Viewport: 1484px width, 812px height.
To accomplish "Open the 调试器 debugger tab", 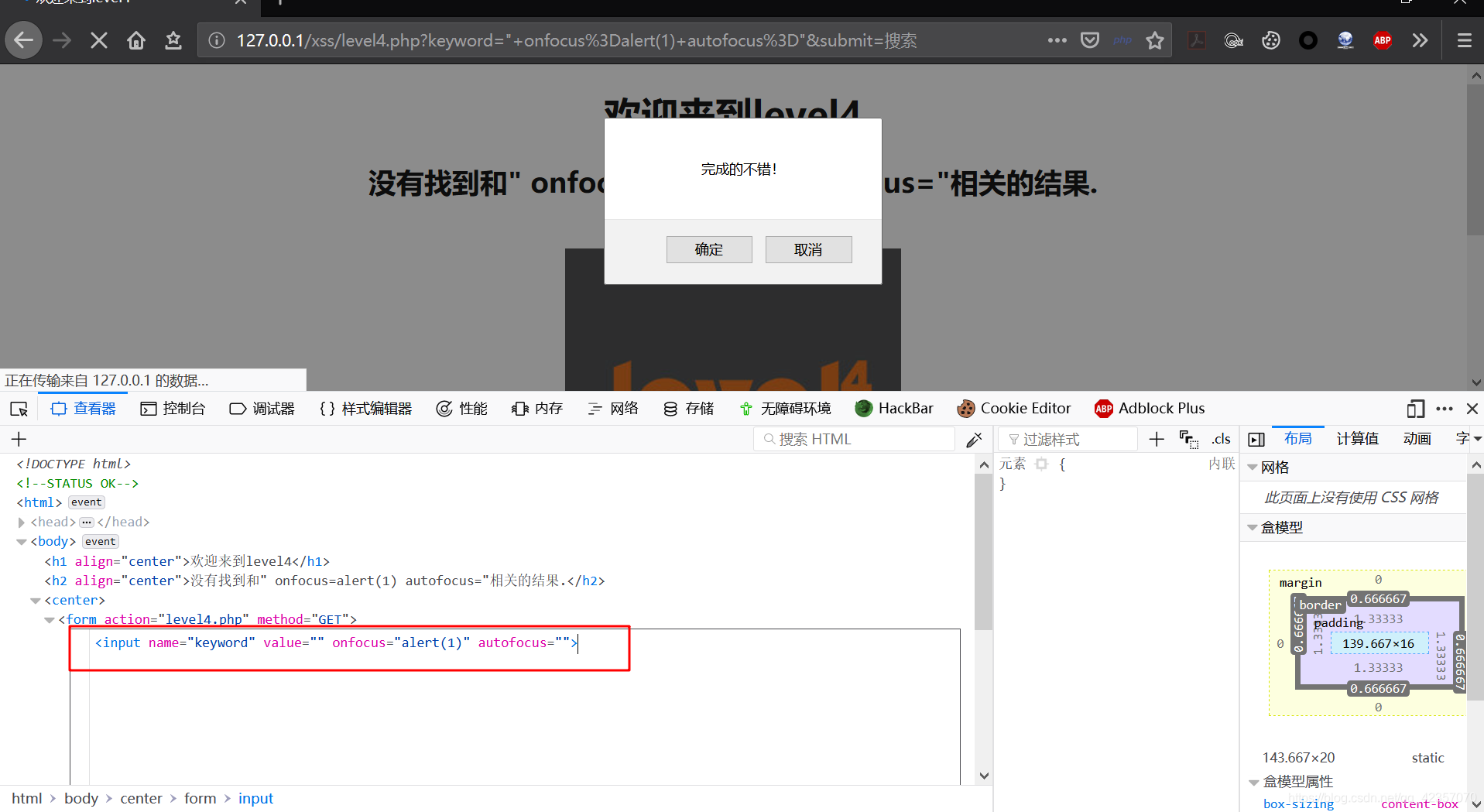I will point(262,409).
